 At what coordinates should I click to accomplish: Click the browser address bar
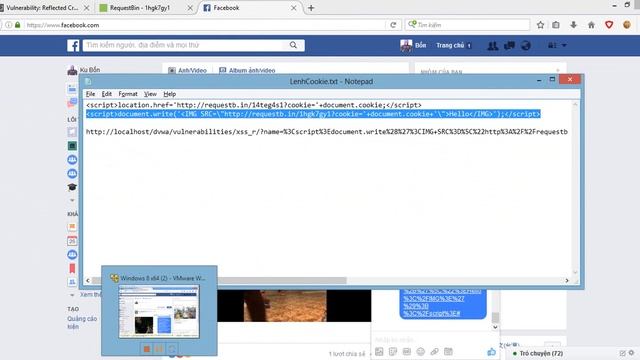[x=204, y=25]
